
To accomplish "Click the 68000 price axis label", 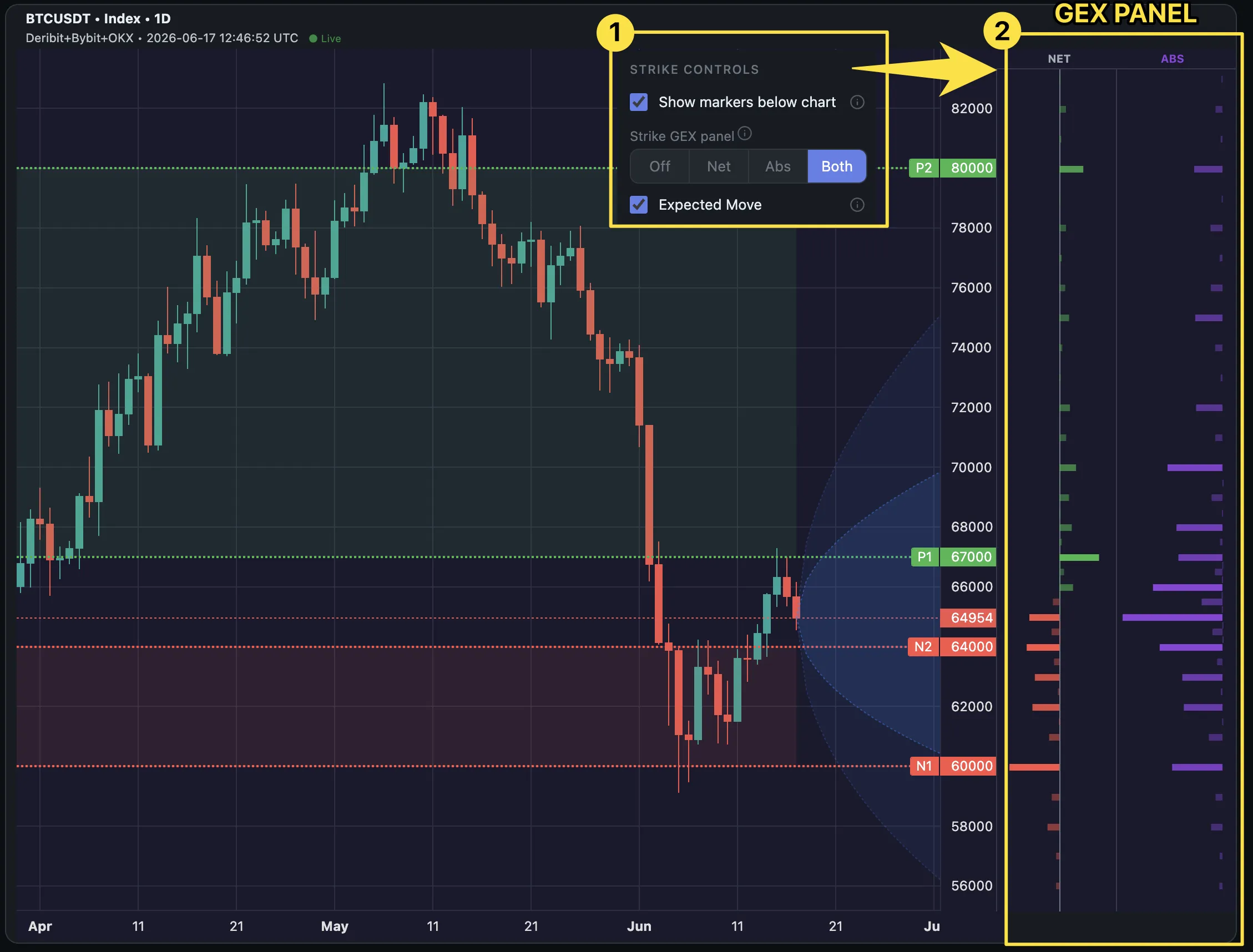I will [971, 527].
